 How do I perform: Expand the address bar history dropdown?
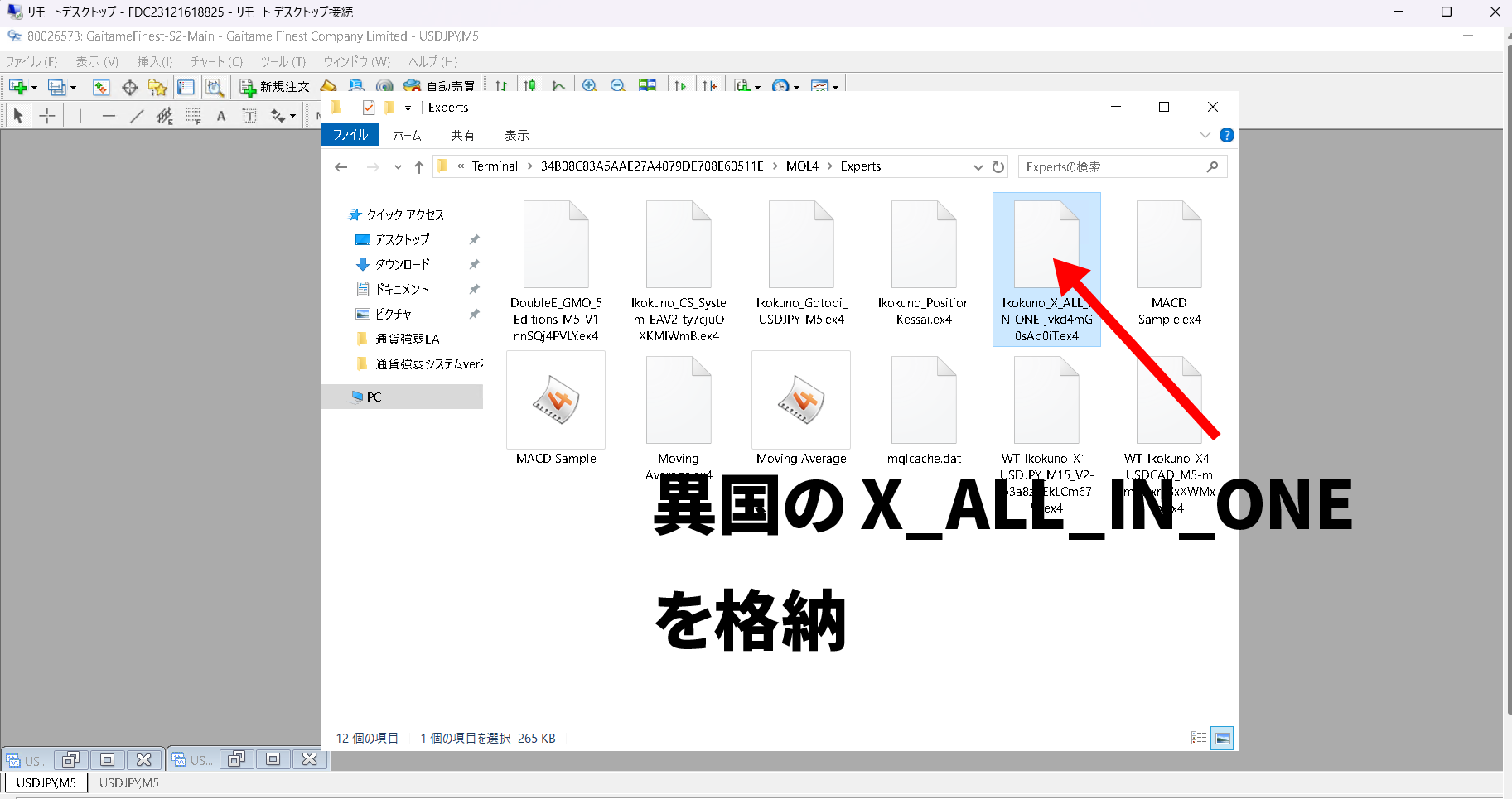[978, 167]
